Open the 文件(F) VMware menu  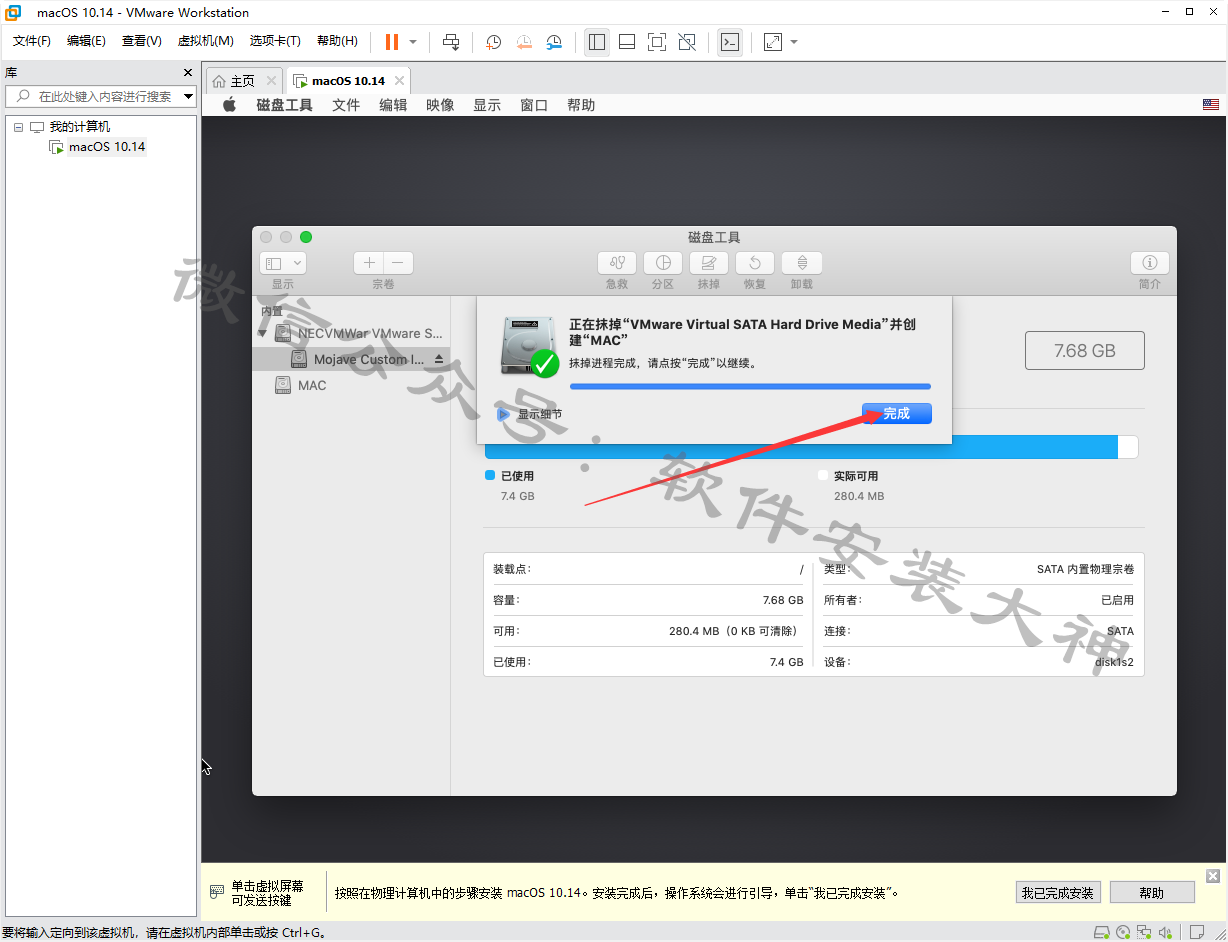coord(32,41)
